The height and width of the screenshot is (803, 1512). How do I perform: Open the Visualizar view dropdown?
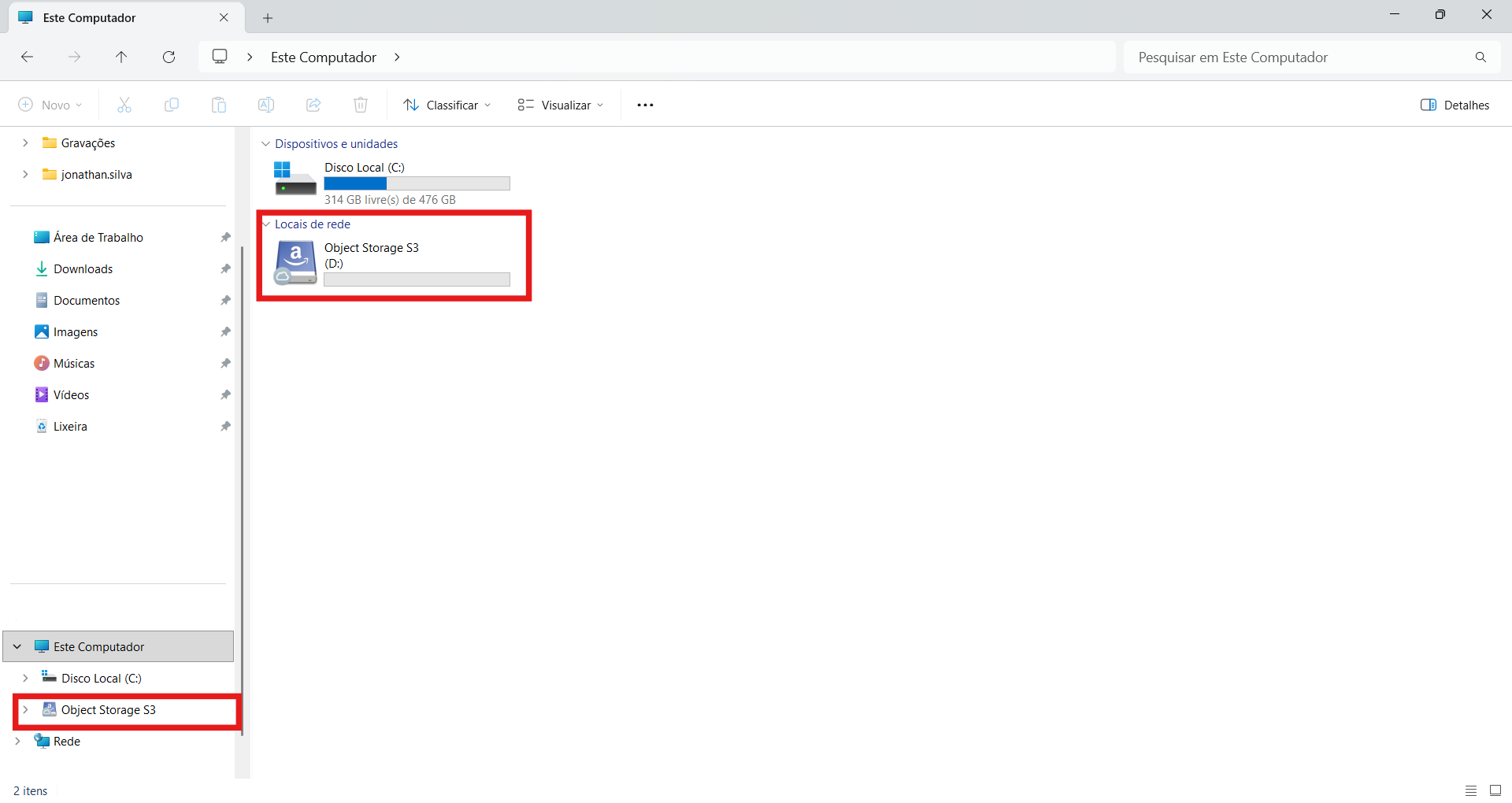click(560, 105)
